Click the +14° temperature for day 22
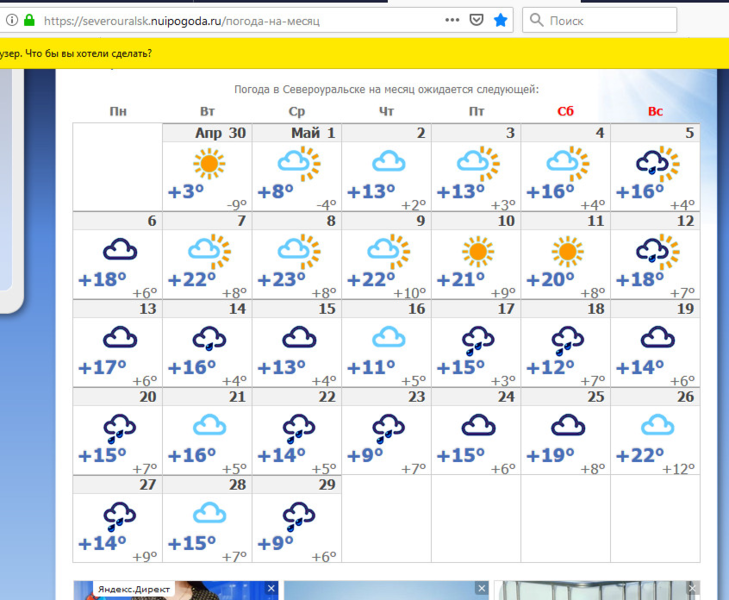 pos(282,455)
